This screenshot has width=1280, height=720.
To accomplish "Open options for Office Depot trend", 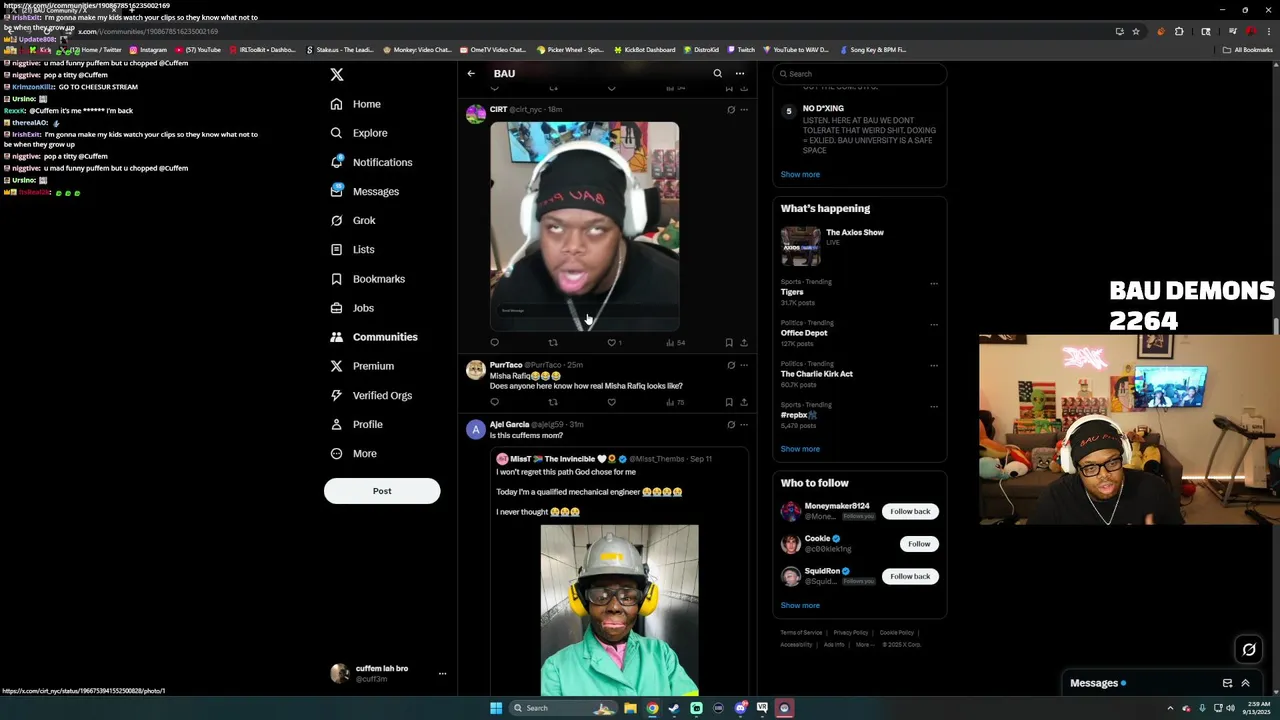I will 934,324.
